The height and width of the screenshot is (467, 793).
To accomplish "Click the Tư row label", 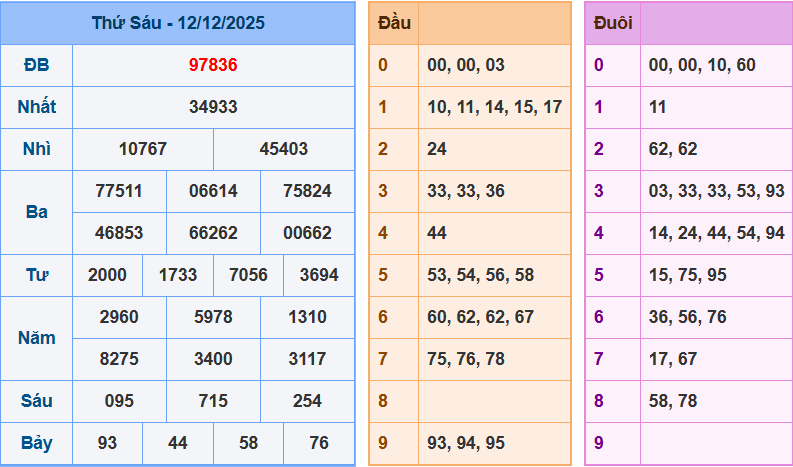I will tap(36, 275).
